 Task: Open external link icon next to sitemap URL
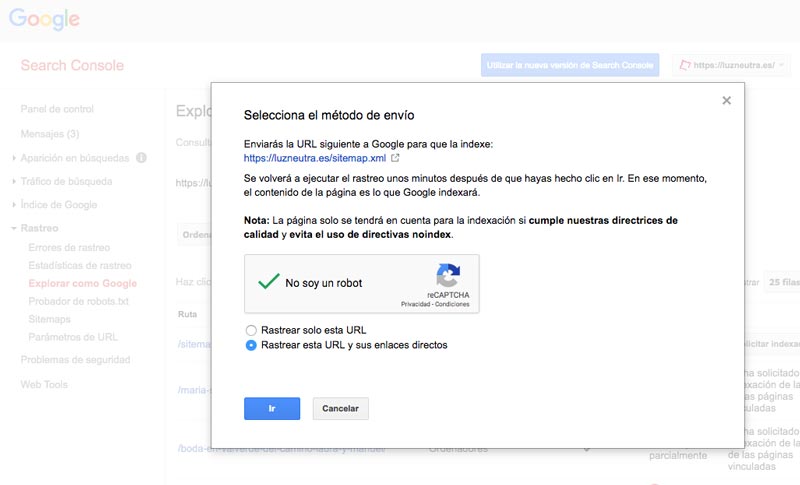click(395, 158)
